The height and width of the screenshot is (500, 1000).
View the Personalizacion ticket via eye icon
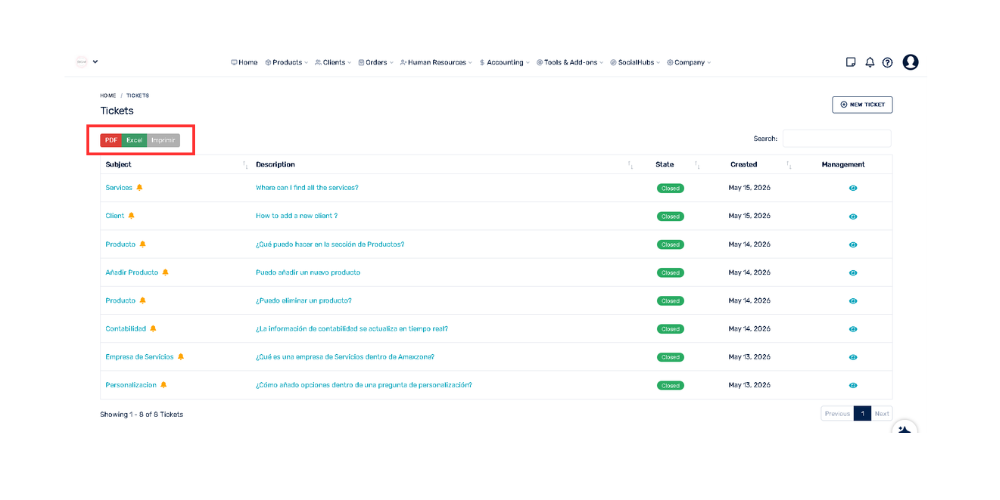click(853, 385)
